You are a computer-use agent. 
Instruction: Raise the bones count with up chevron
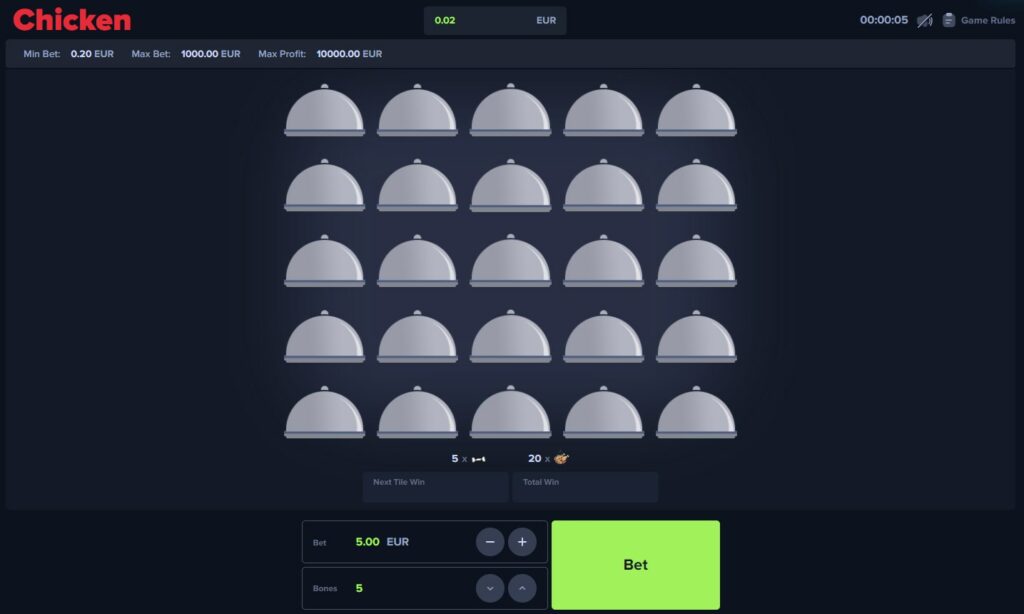pyautogui.click(x=522, y=589)
